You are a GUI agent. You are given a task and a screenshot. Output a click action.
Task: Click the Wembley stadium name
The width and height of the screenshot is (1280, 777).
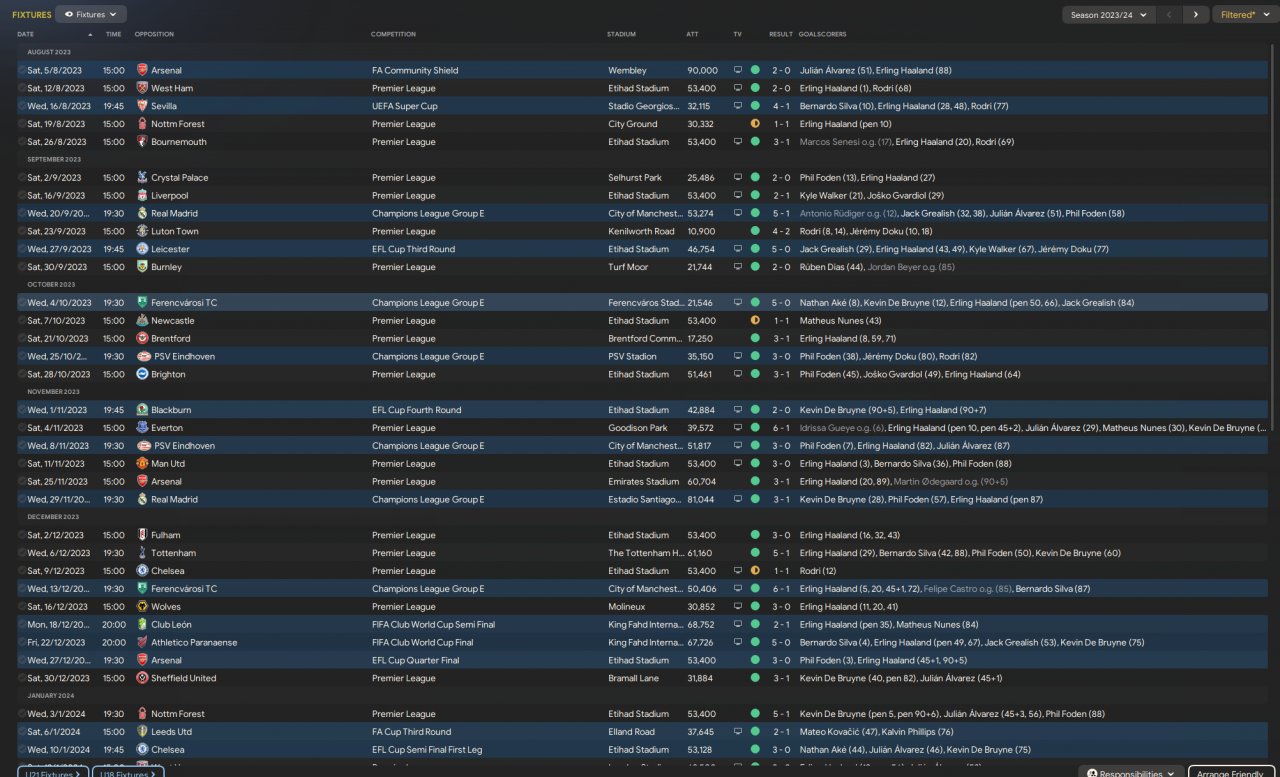point(627,71)
